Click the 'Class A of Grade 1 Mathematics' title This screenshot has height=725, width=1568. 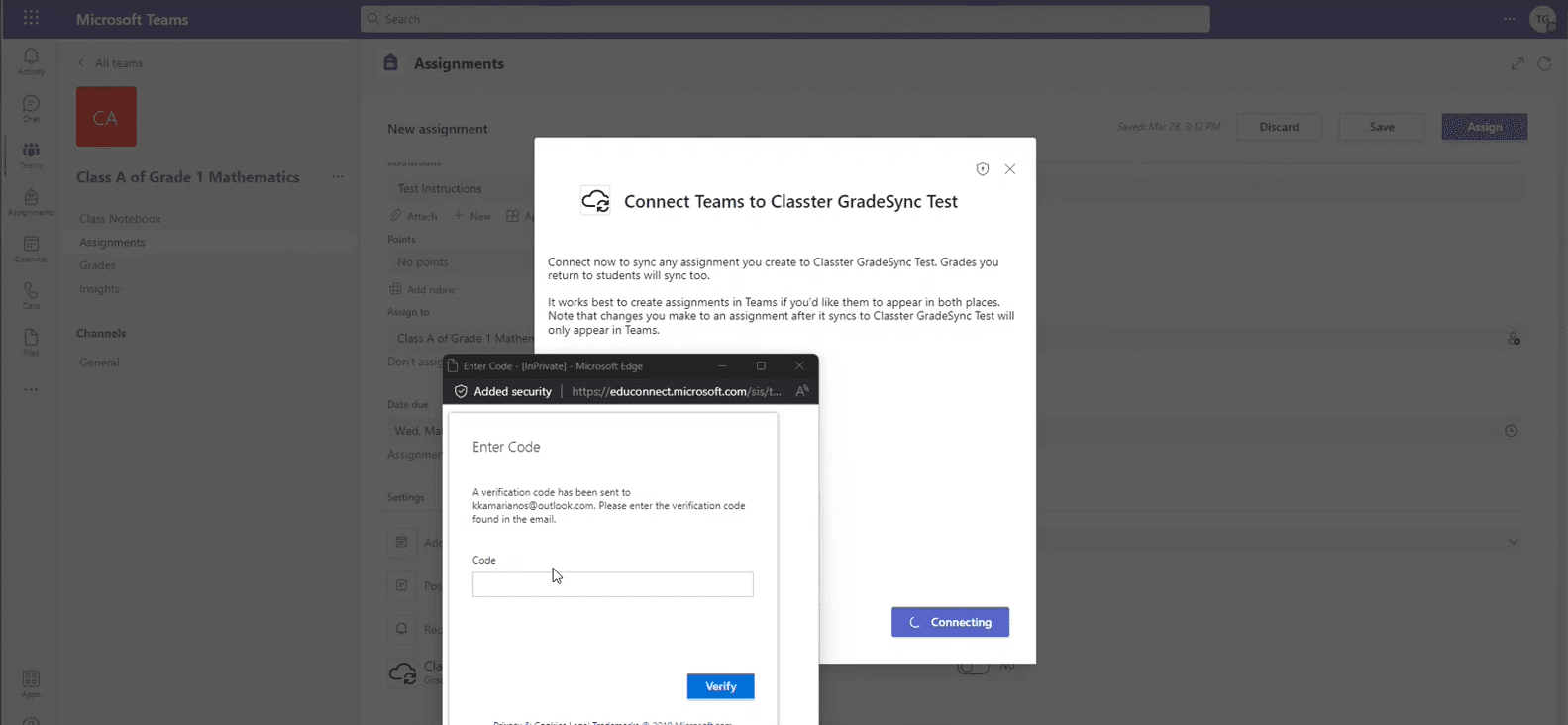(x=187, y=177)
